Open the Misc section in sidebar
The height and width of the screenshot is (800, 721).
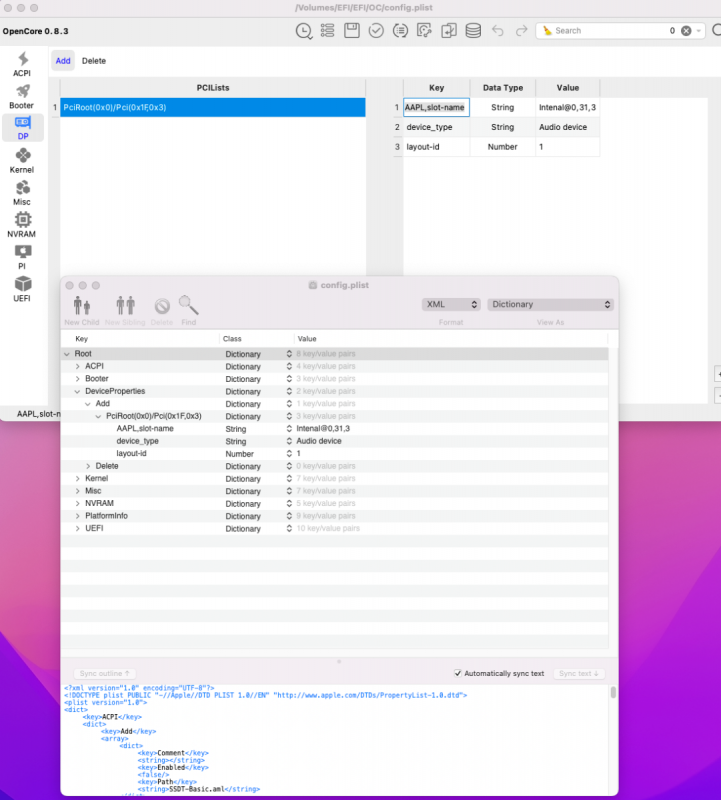(22, 193)
